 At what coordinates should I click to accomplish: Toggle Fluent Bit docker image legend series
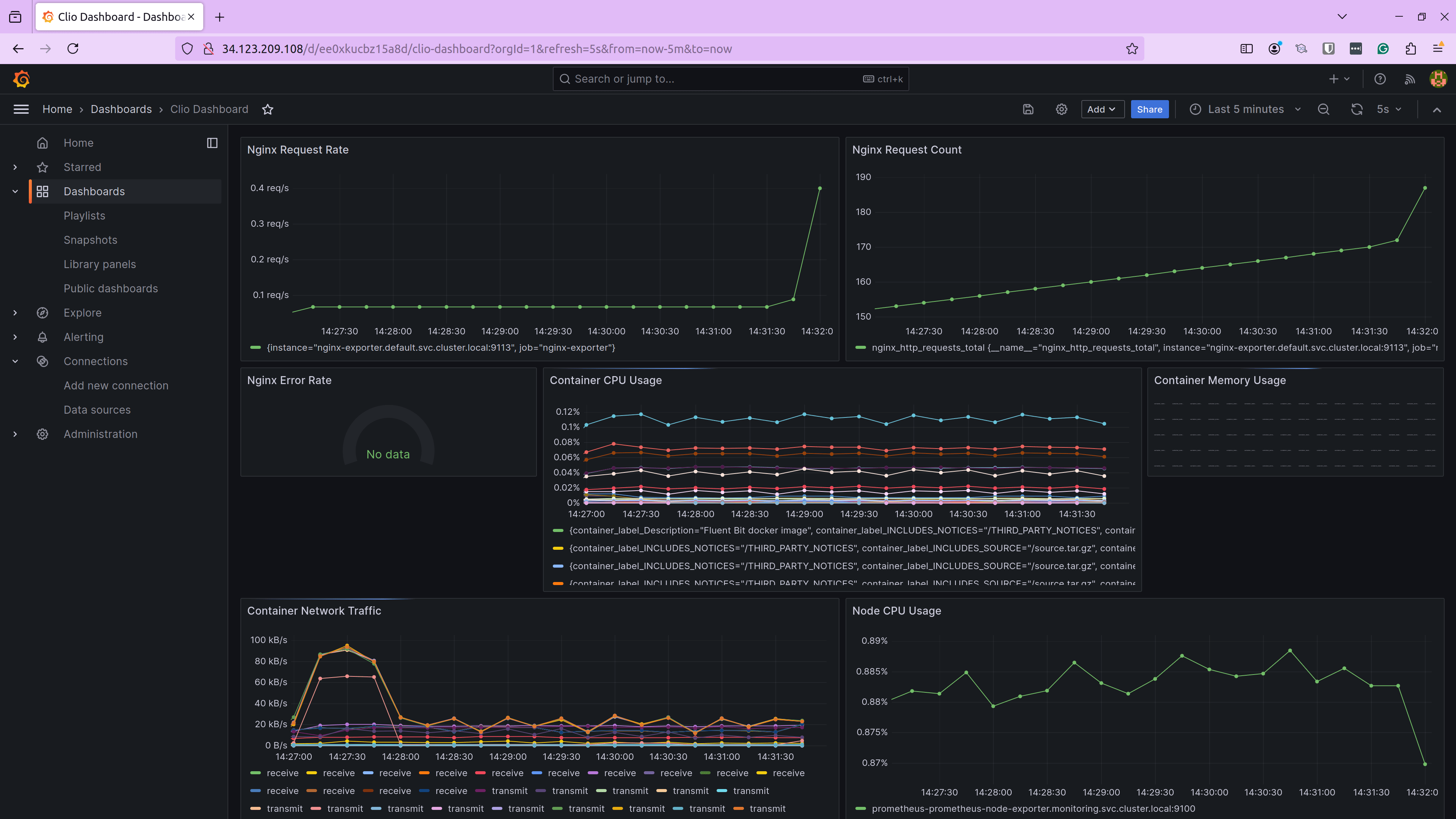pyautogui.click(x=852, y=530)
